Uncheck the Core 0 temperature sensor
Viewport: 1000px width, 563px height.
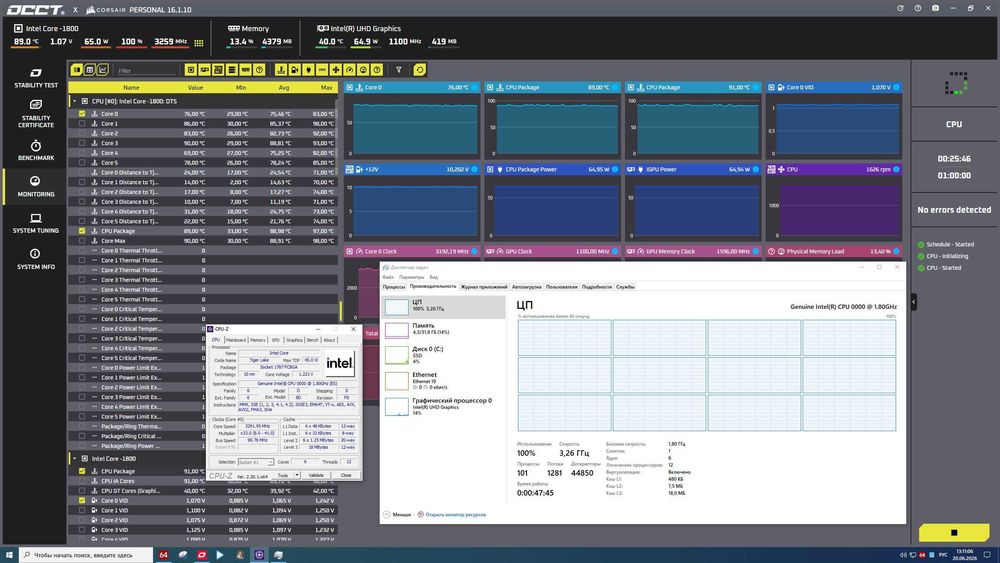click(x=82, y=113)
